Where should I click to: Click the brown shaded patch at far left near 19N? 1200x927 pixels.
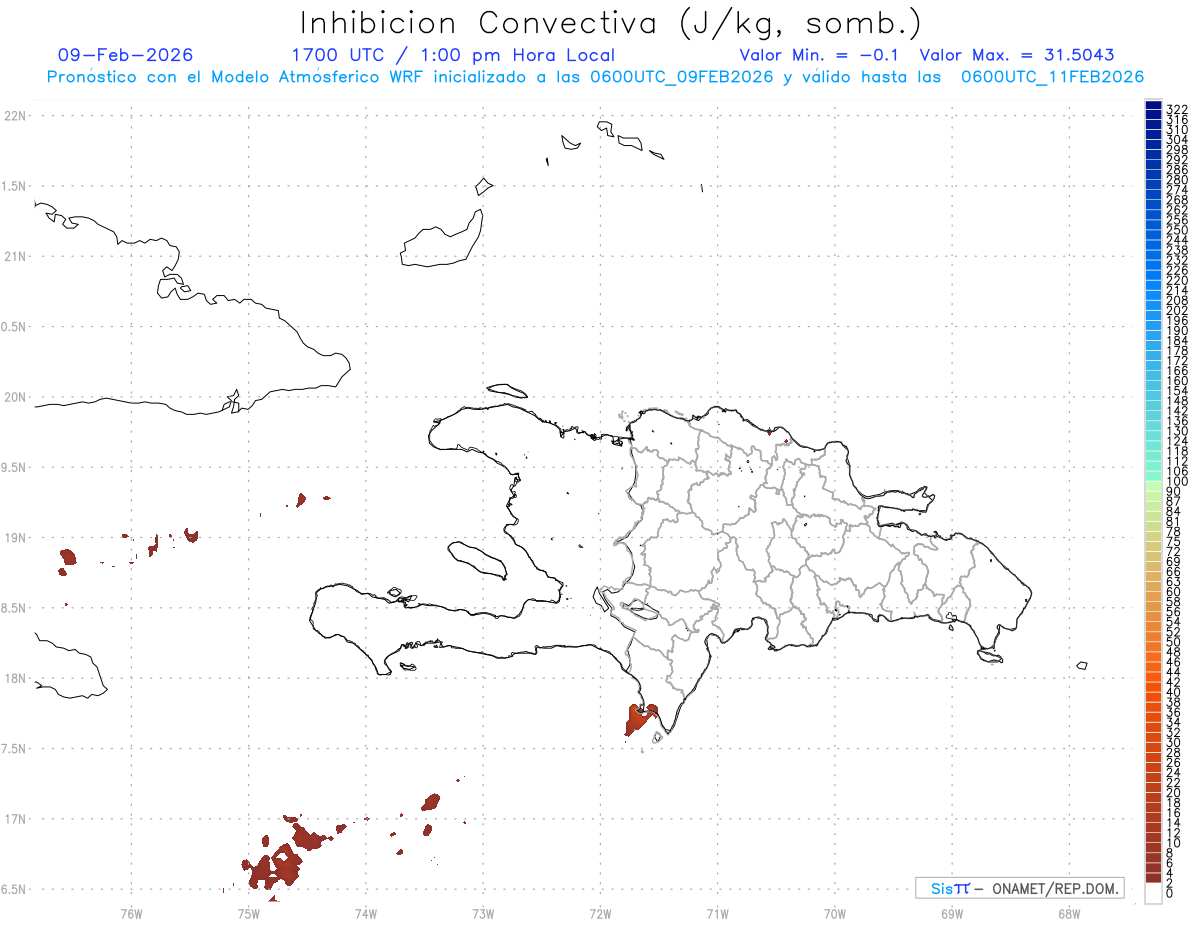[68, 556]
